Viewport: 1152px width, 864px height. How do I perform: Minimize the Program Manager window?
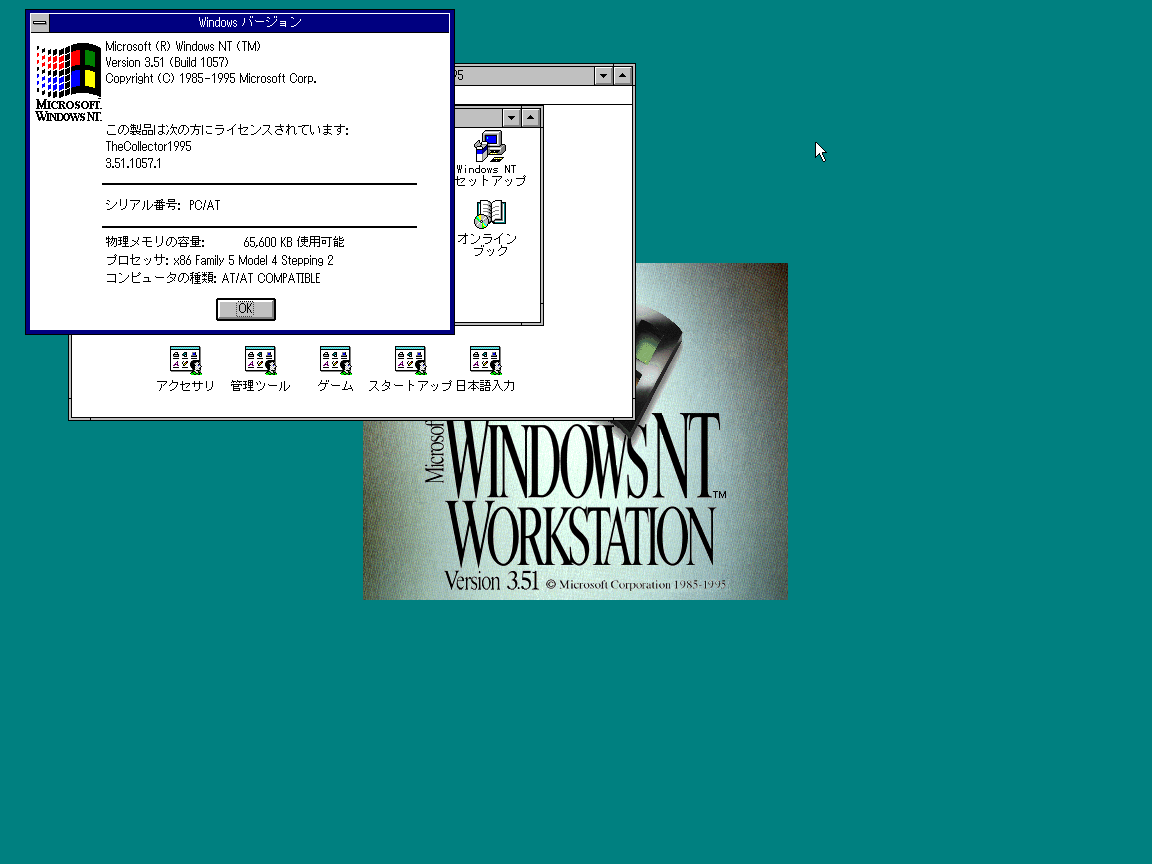(x=603, y=75)
